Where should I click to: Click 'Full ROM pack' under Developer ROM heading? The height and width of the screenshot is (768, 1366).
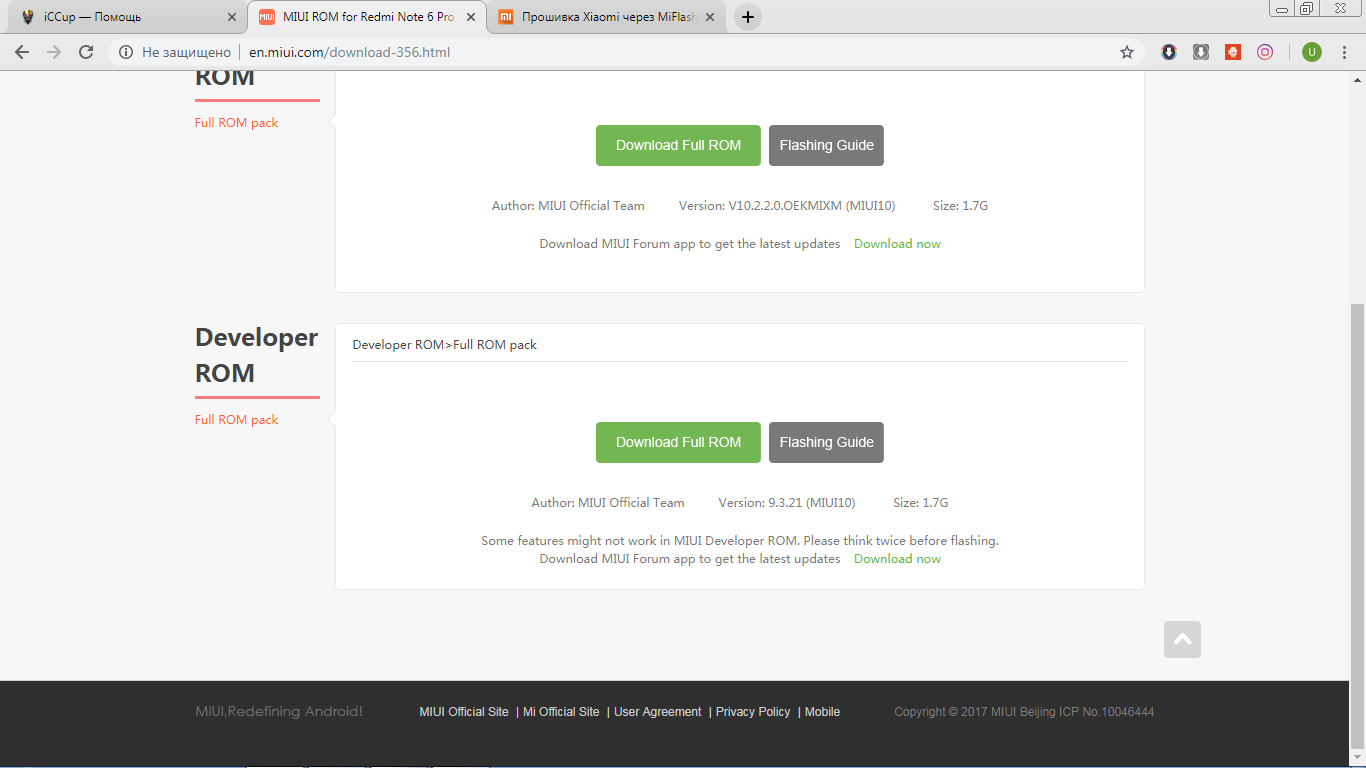[236, 420]
